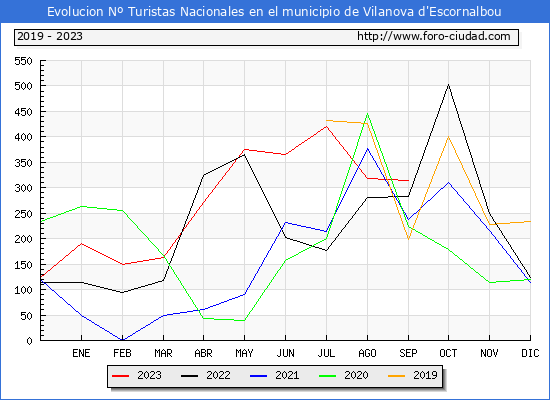550x400 pixels.
Task: Open the foro-ciudad.com URL text
Action: pyautogui.click(x=434, y=36)
